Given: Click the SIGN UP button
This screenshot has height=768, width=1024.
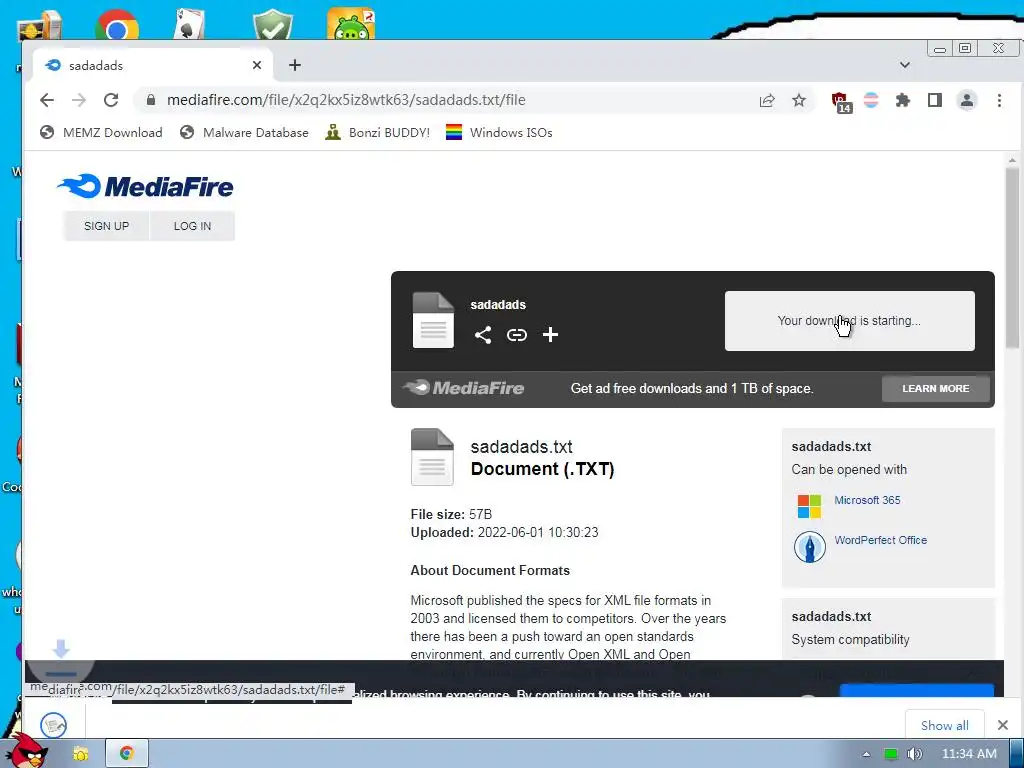Looking at the screenshot, I should click(x=106, y=226).
